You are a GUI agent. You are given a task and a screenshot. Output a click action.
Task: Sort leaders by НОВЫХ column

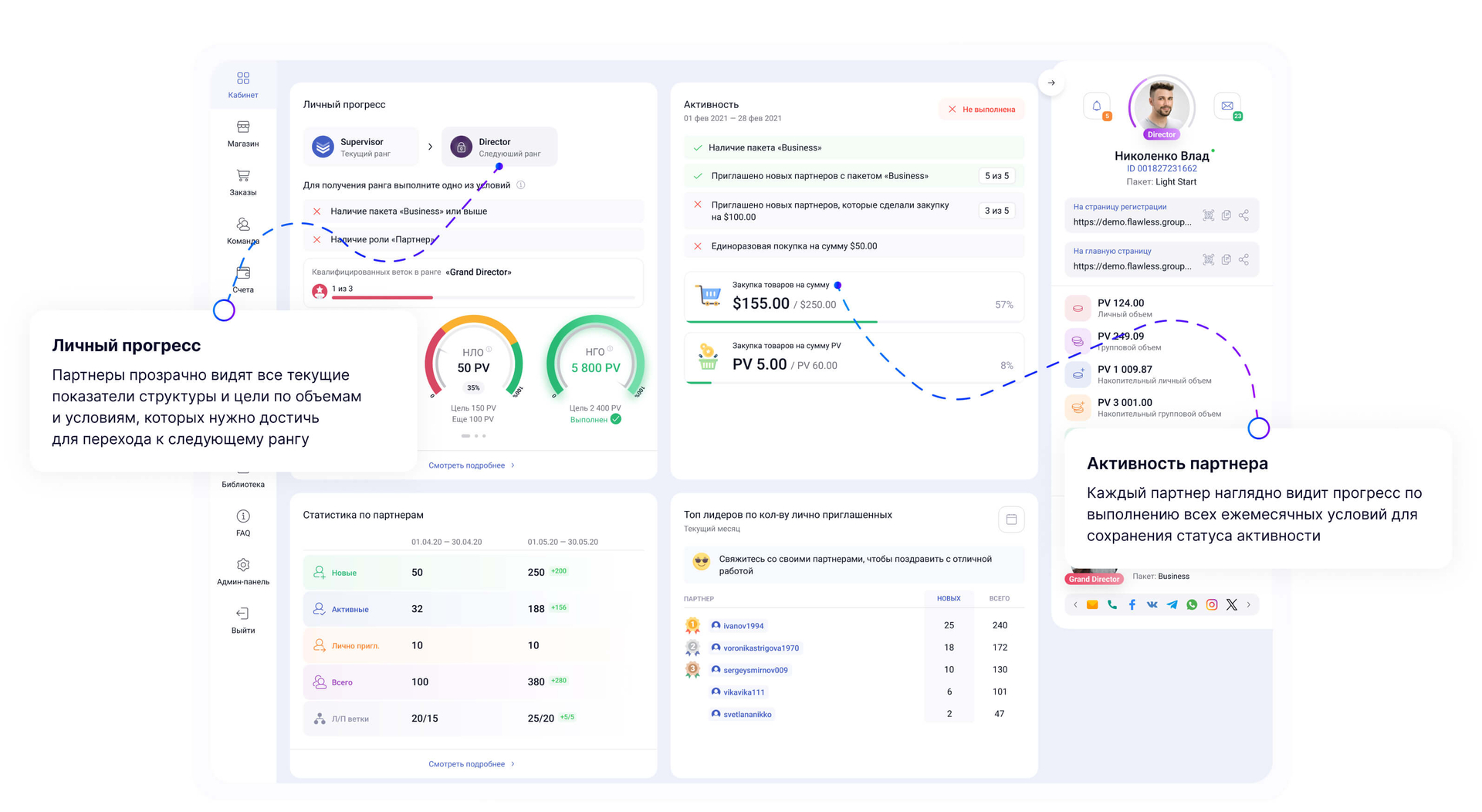pyautogui.click(x=949, y=599)
